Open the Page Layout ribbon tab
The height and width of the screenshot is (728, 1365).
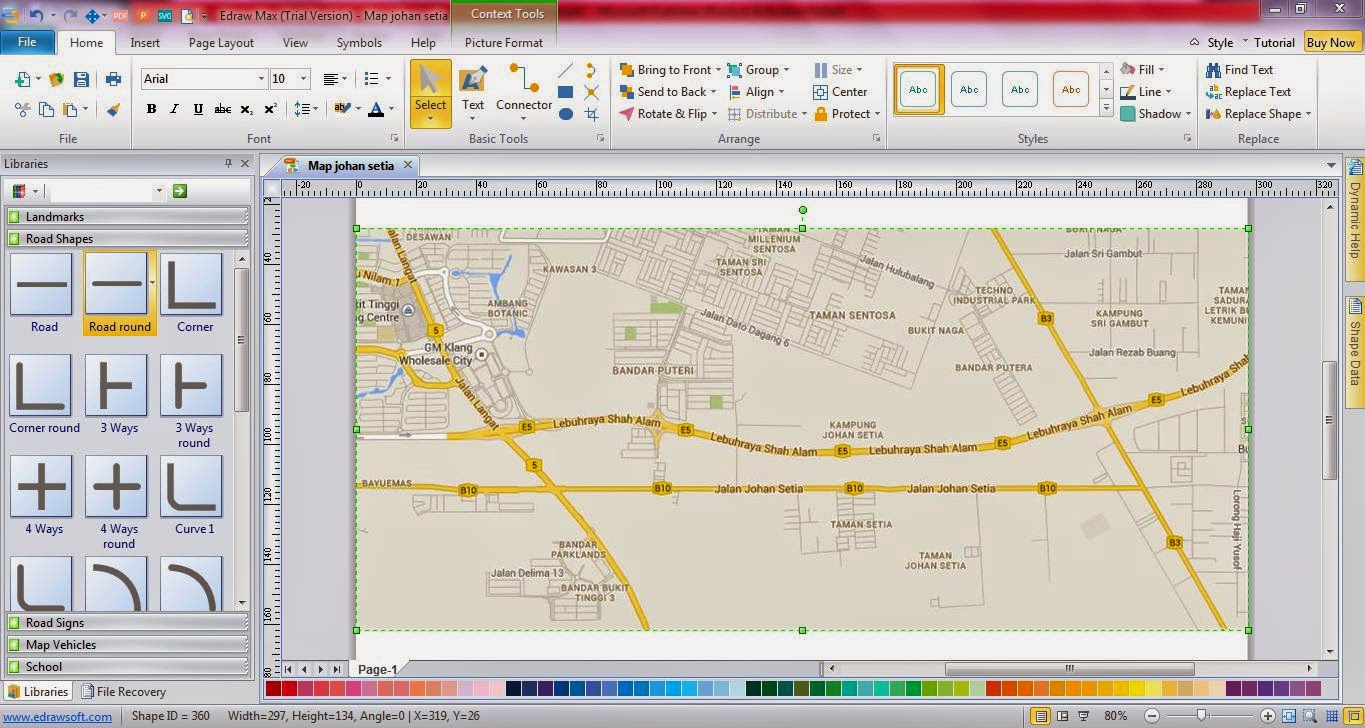pos(221,43)
